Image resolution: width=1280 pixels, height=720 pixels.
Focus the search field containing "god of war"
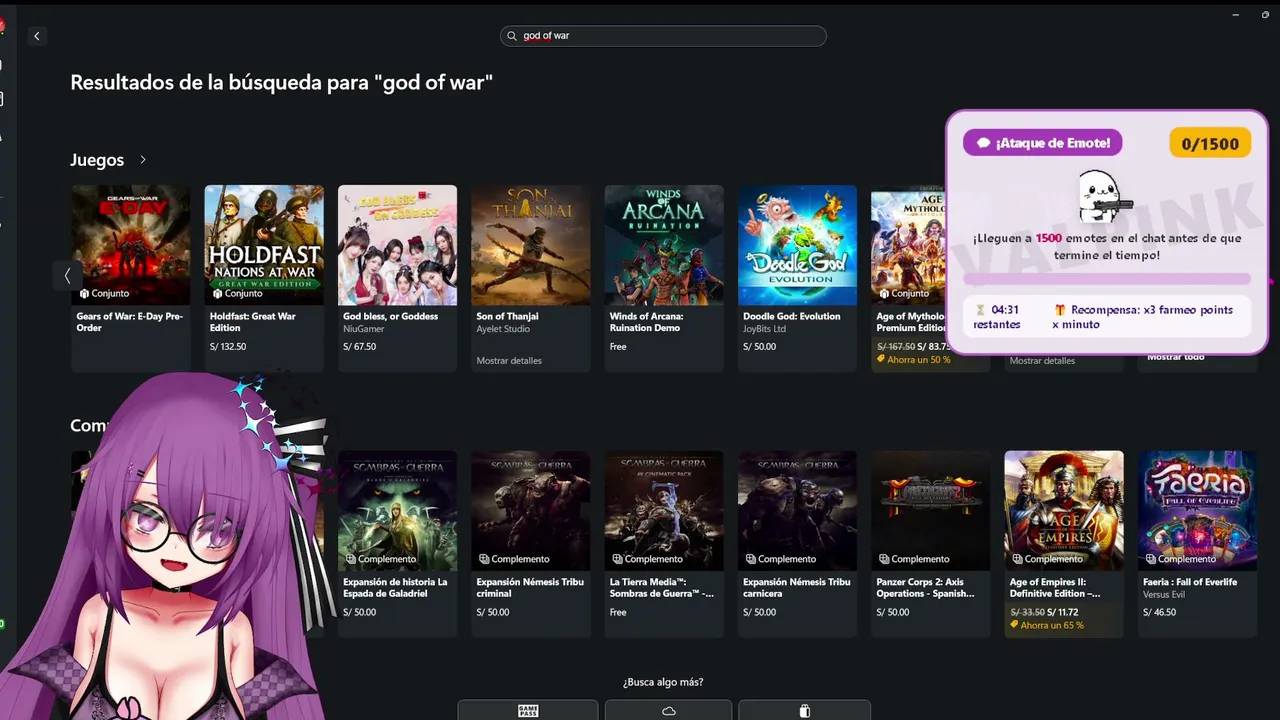[x=663, y=36]
